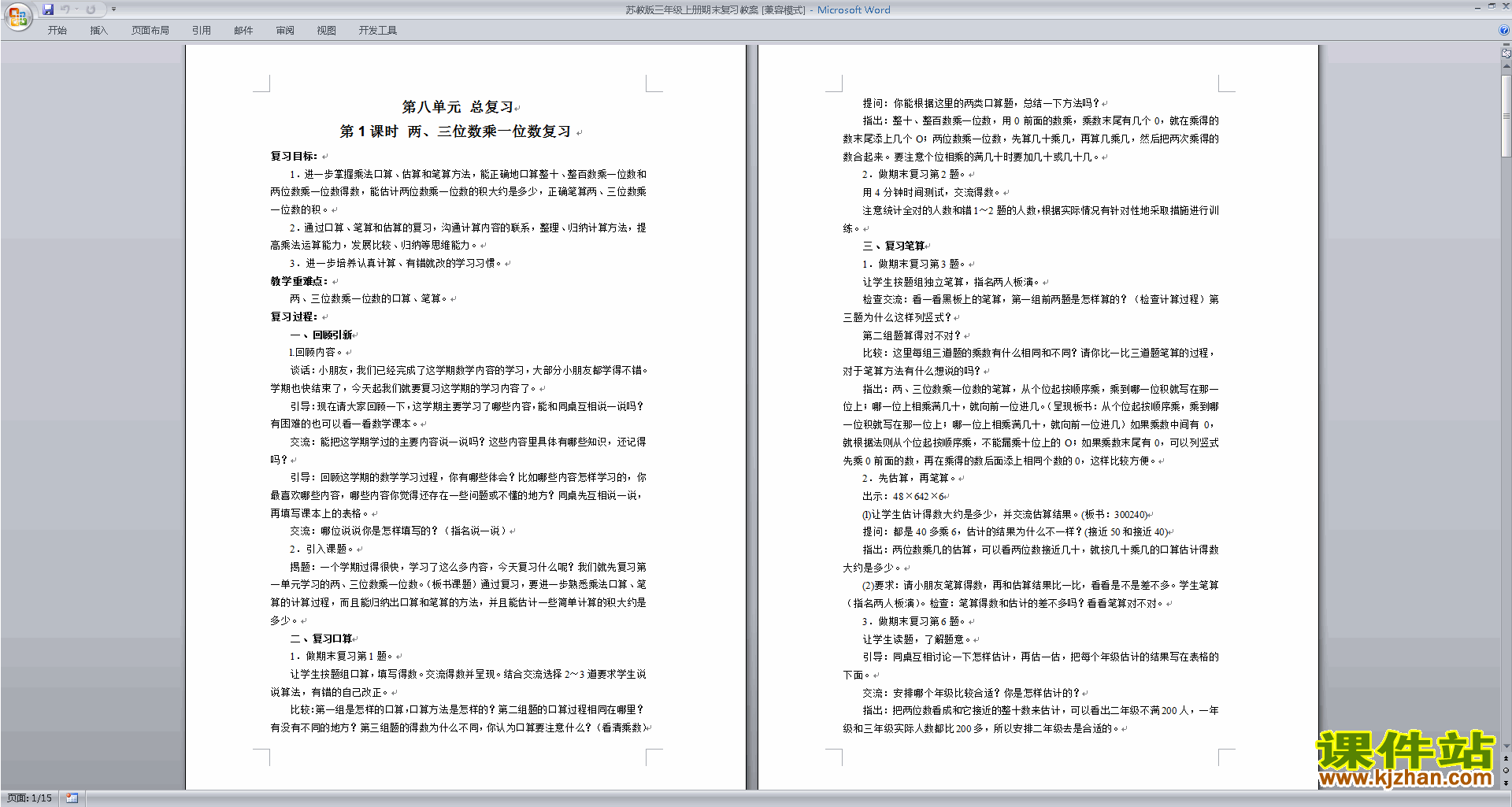
Task: Go to next page double-arrow button
Action: (1506, 783)
